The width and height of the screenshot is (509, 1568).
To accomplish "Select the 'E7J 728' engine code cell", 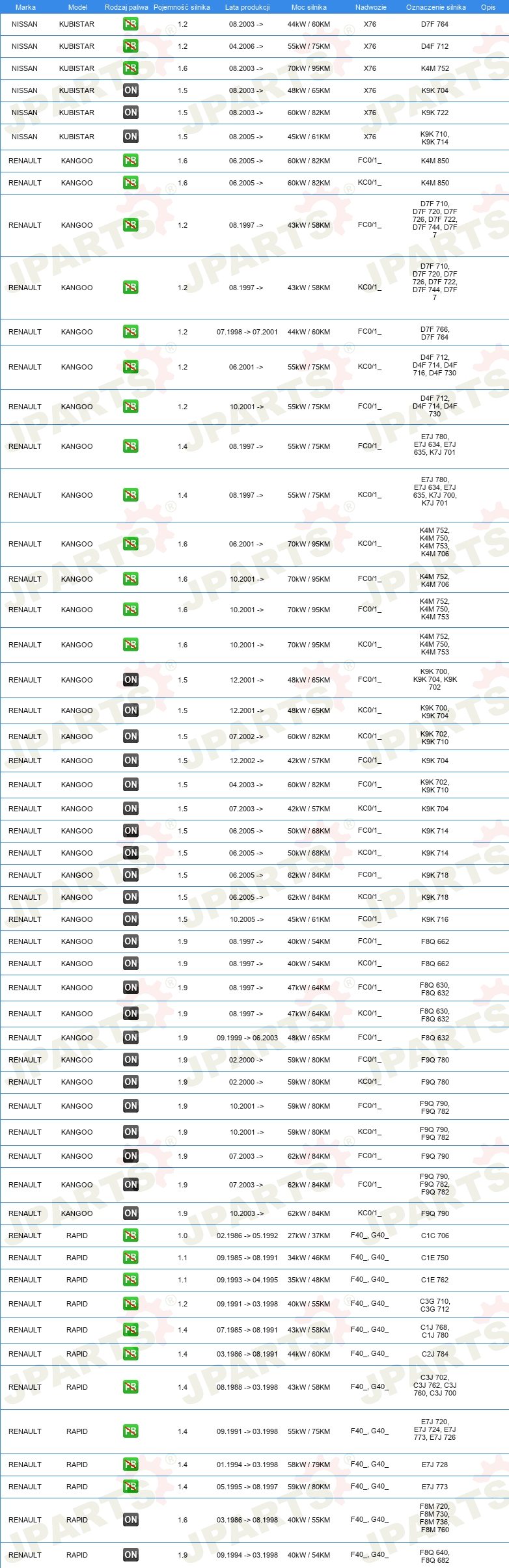I will coord(435,1465).
